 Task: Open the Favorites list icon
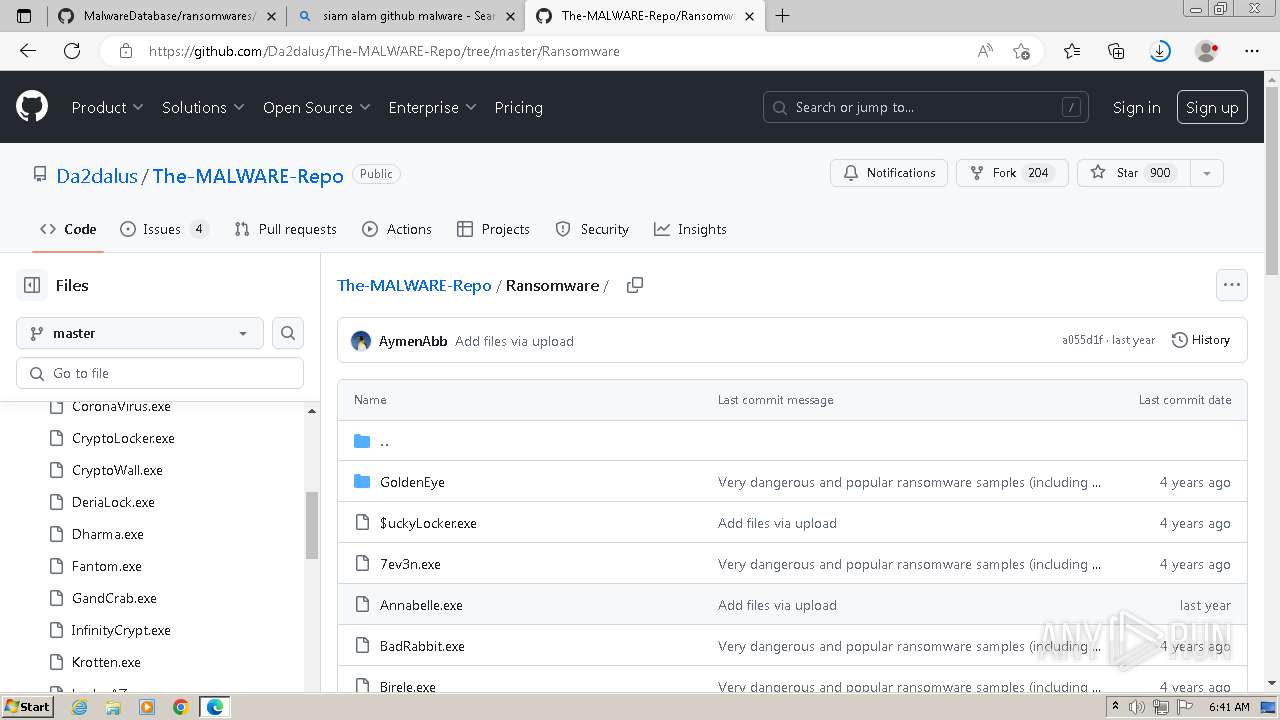(1072, 51)
